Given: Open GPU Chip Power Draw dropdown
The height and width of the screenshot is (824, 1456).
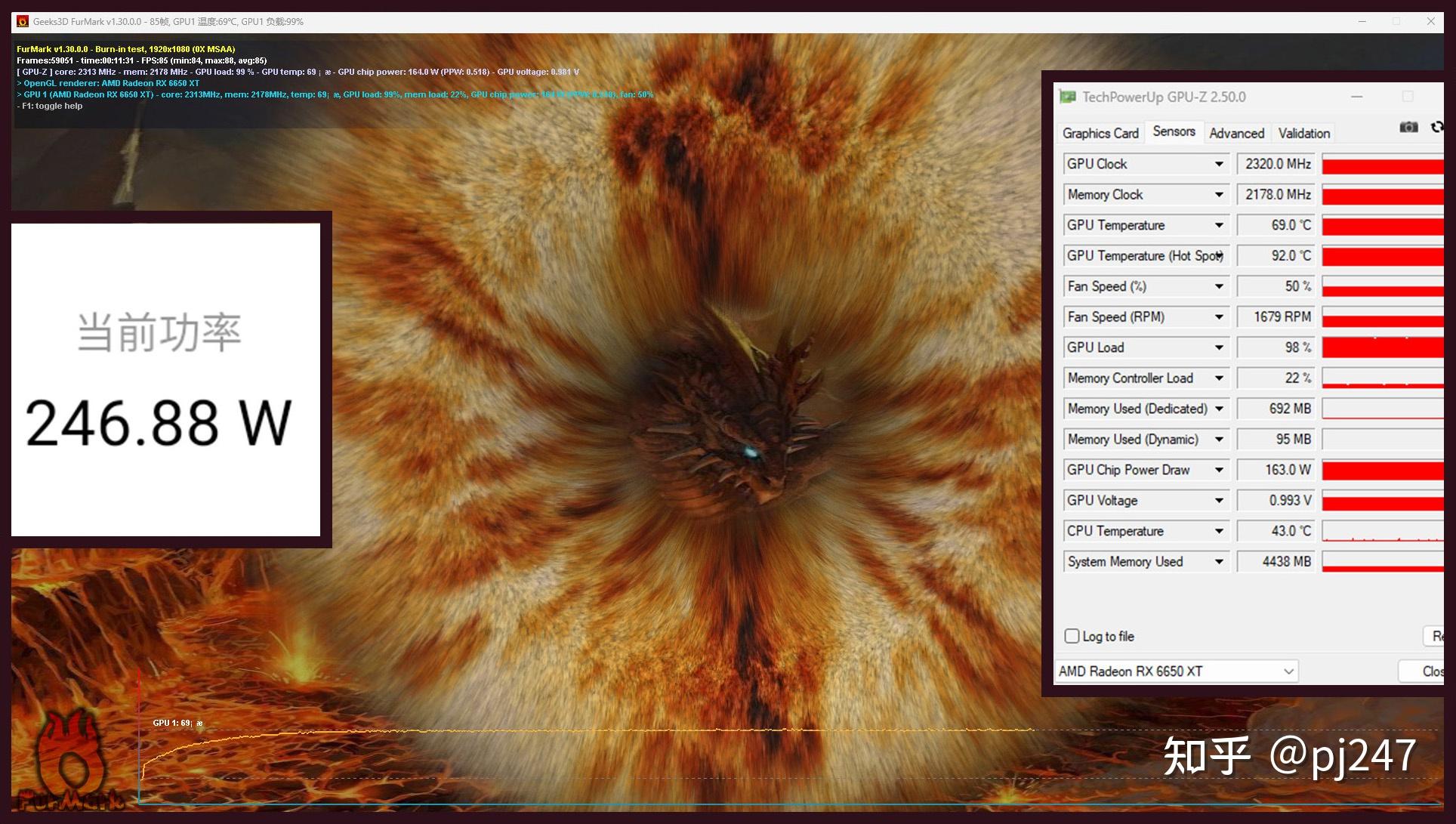Looking at the screenshot, I should pyautogui.click(x=1219, y=470).
